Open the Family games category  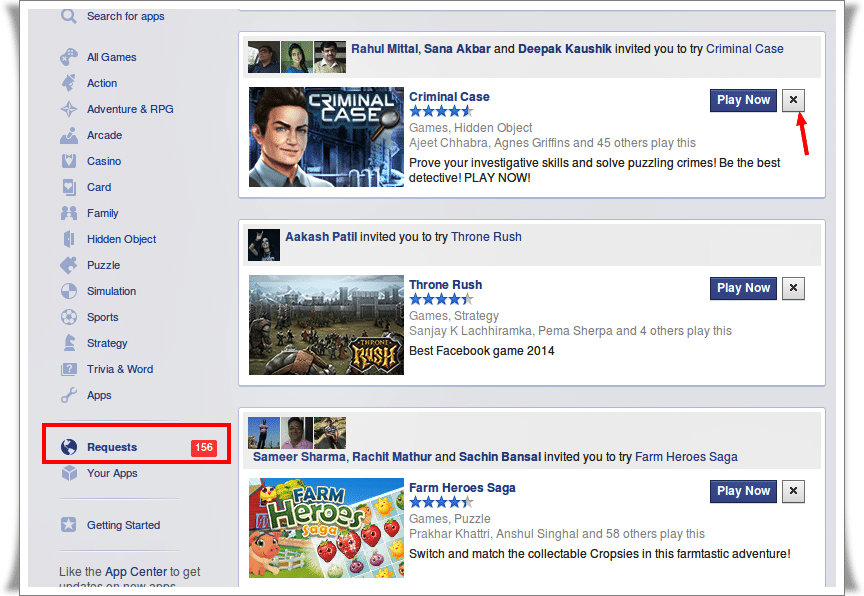point(102,213)
